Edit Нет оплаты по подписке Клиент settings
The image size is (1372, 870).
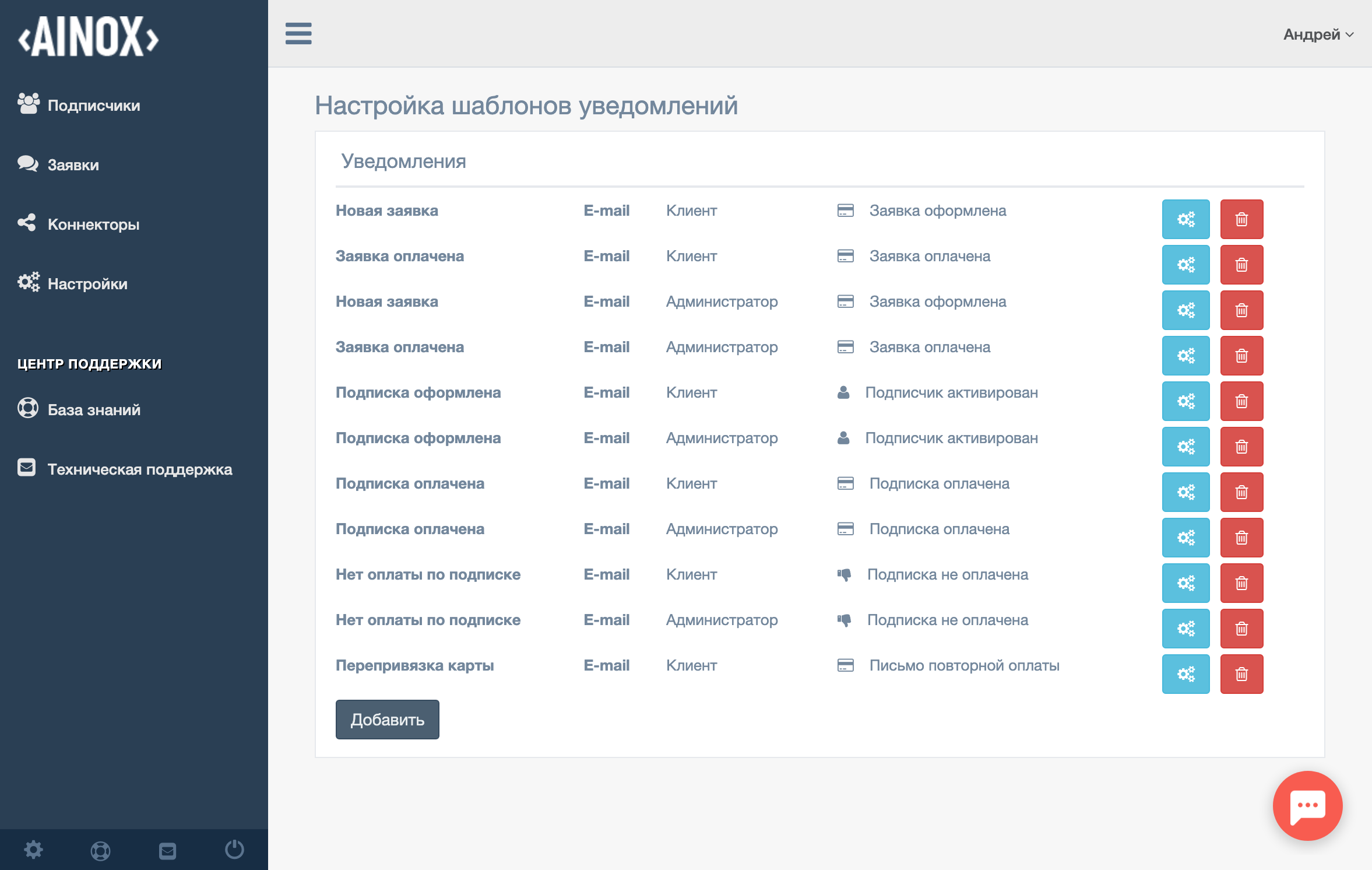(x=1185, y=583)
